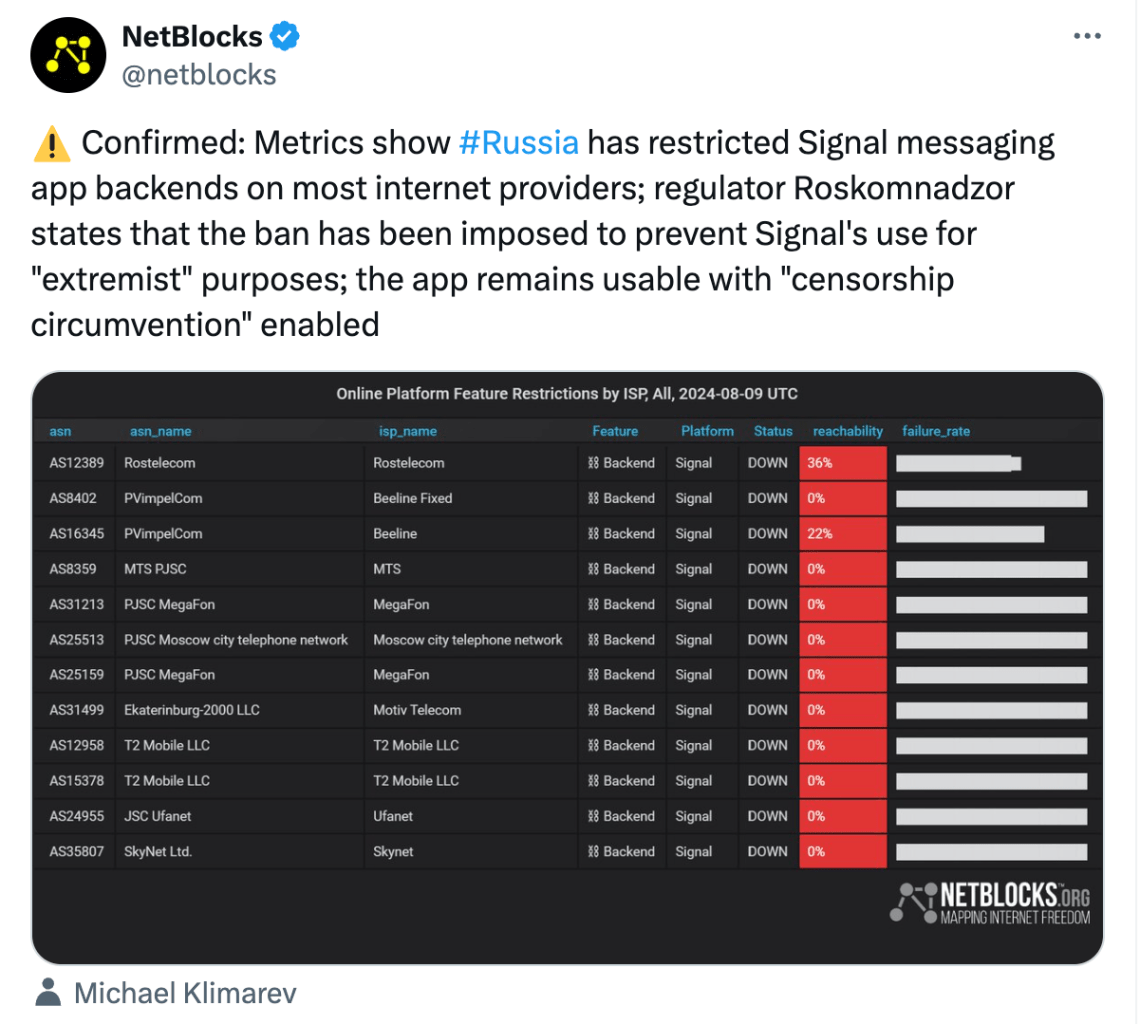Open the tweet options with the three-dot menu
Image resolution: width=1140 pixels, height=1024 pixels.
pos(1087,35)
